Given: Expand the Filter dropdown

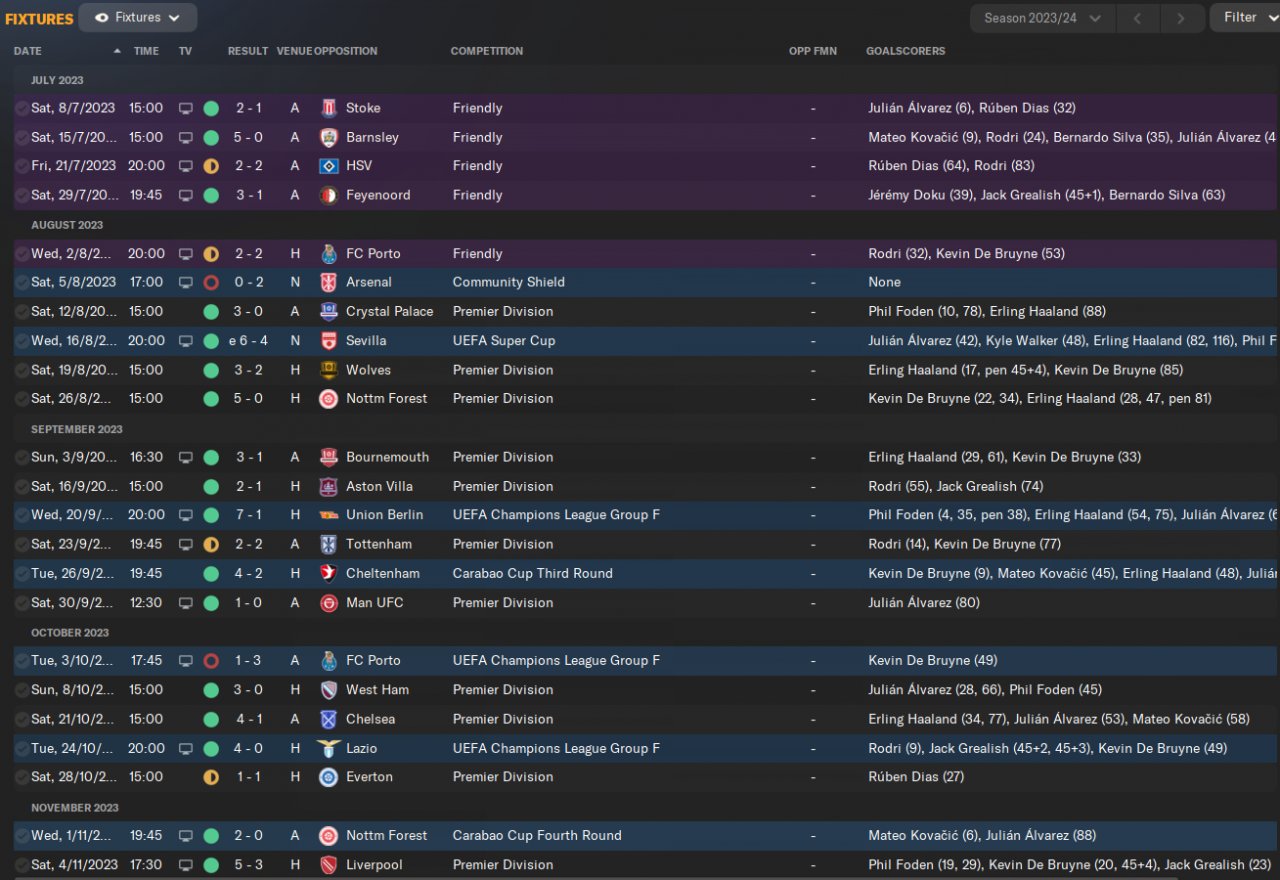Looking at the screenshot, I should tap(1246, 17).
